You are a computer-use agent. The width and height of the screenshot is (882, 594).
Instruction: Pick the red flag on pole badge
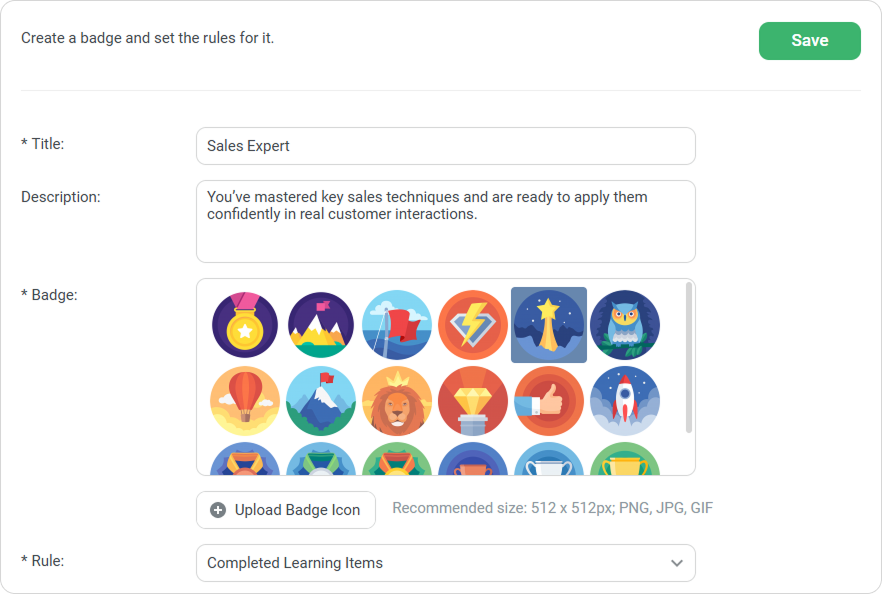coord(397,325)
